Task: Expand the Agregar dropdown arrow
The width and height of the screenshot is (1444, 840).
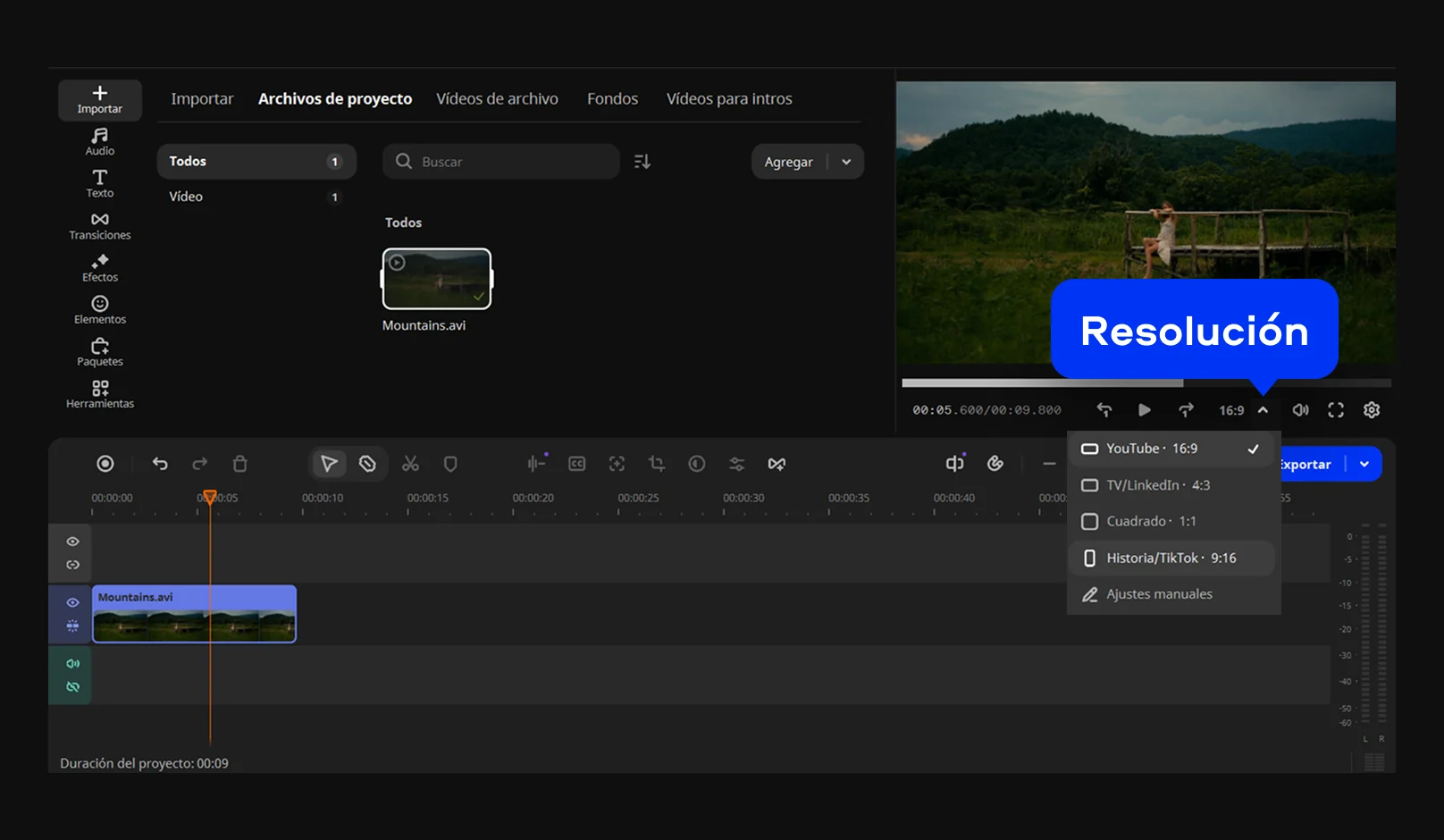Action: click(846, 162)
